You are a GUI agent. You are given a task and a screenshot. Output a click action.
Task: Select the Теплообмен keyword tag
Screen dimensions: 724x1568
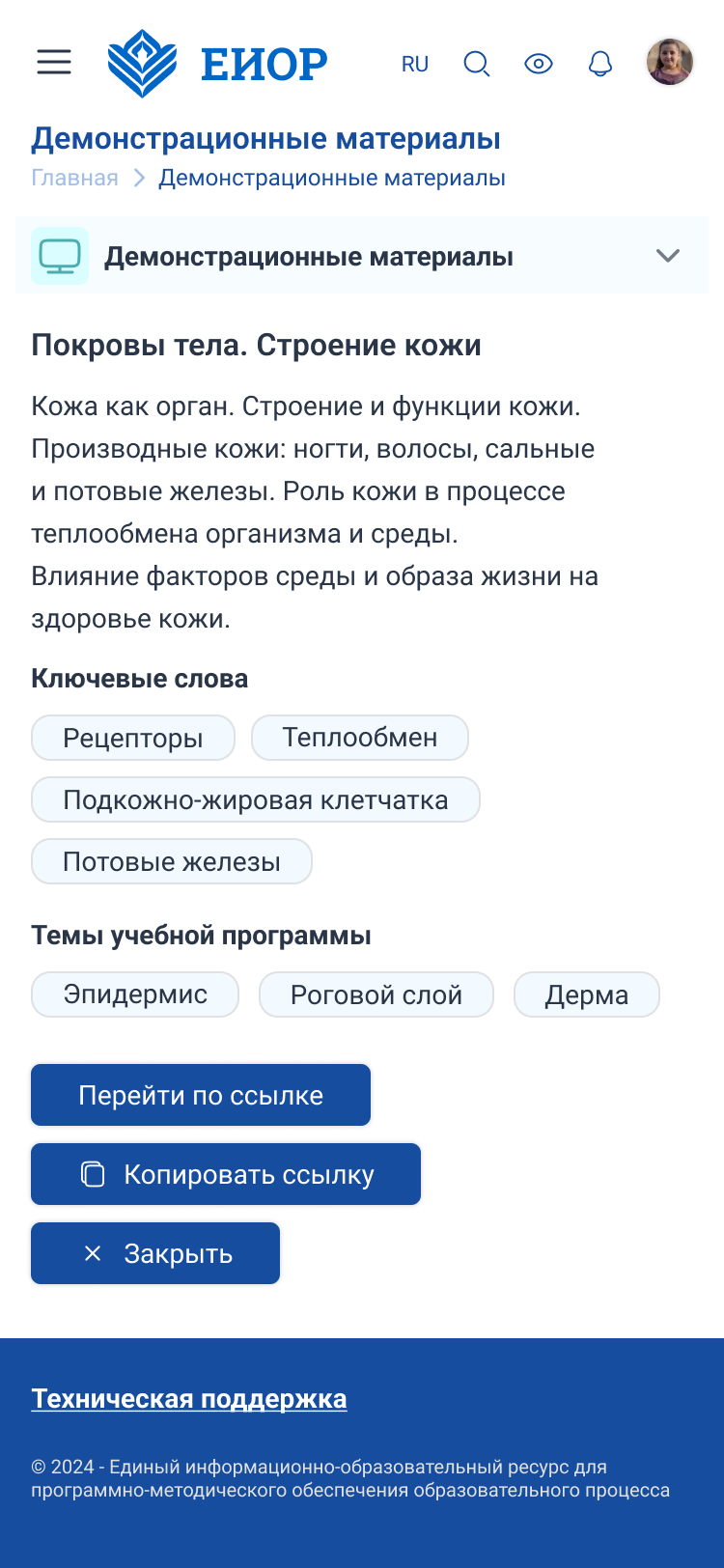[360, 738]
